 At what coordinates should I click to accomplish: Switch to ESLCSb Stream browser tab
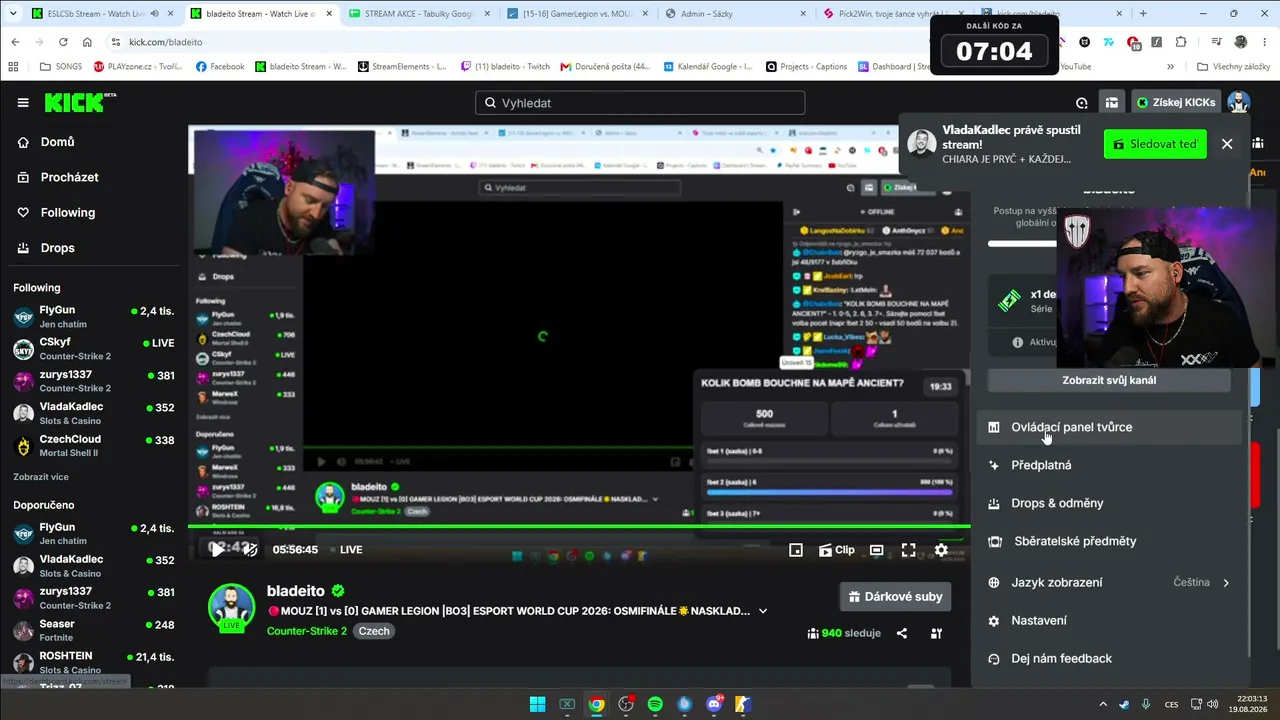[x=96, y=14]
